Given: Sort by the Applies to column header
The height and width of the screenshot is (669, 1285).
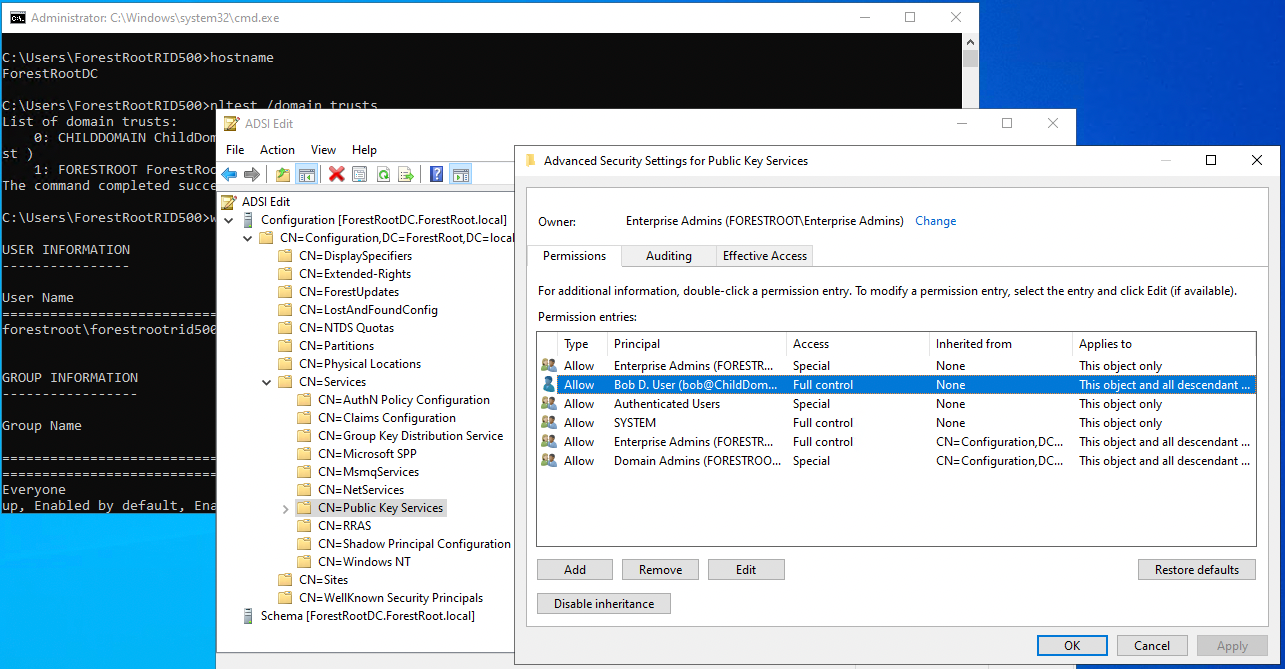Looking at the screenshot, I should tap(1164, 344).
